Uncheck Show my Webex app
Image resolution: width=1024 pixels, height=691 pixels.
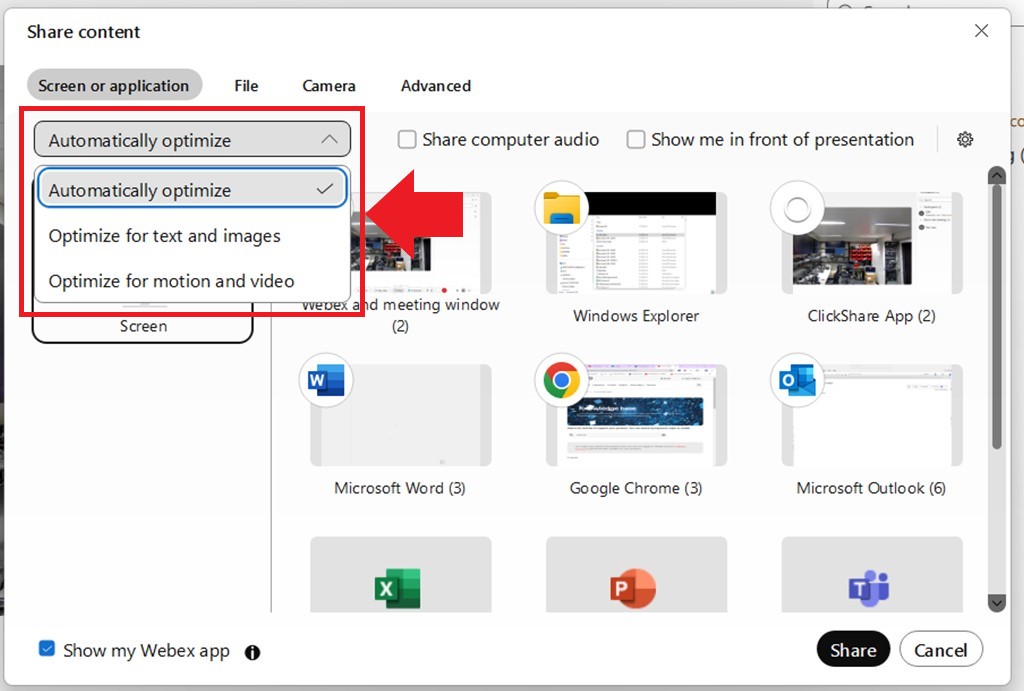point(47,649)
